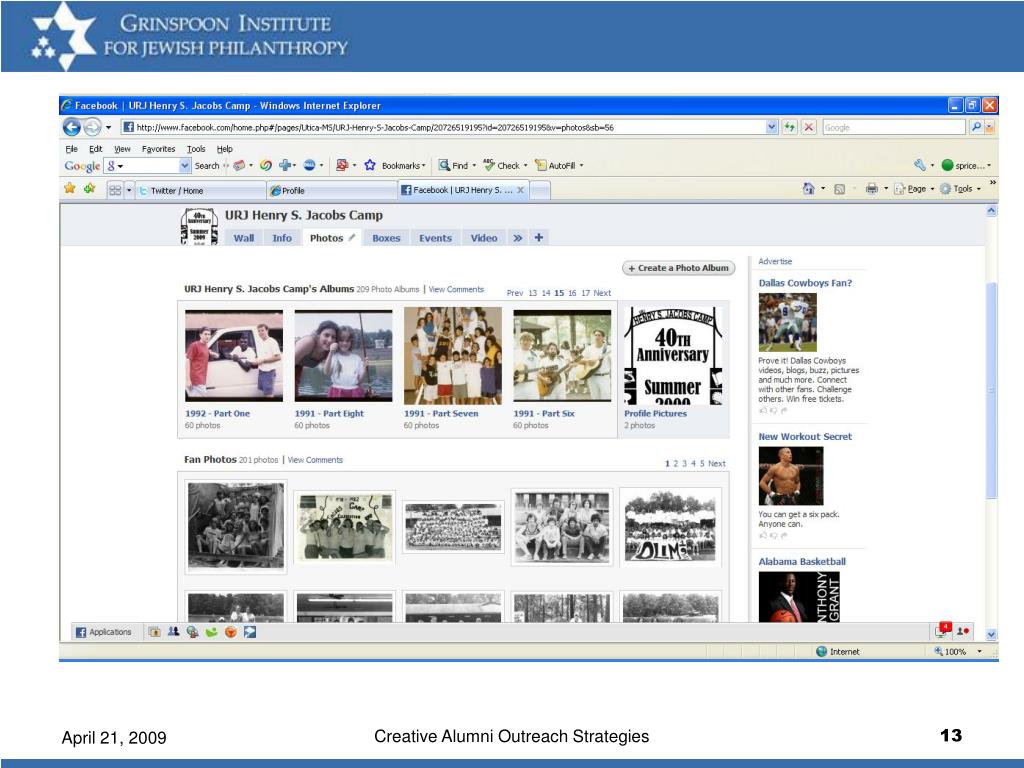Image resolution: width=1024 pixels, height=768 pixels.
Task: Click the groups people icon in bottom bar
Action: [173, 632]
